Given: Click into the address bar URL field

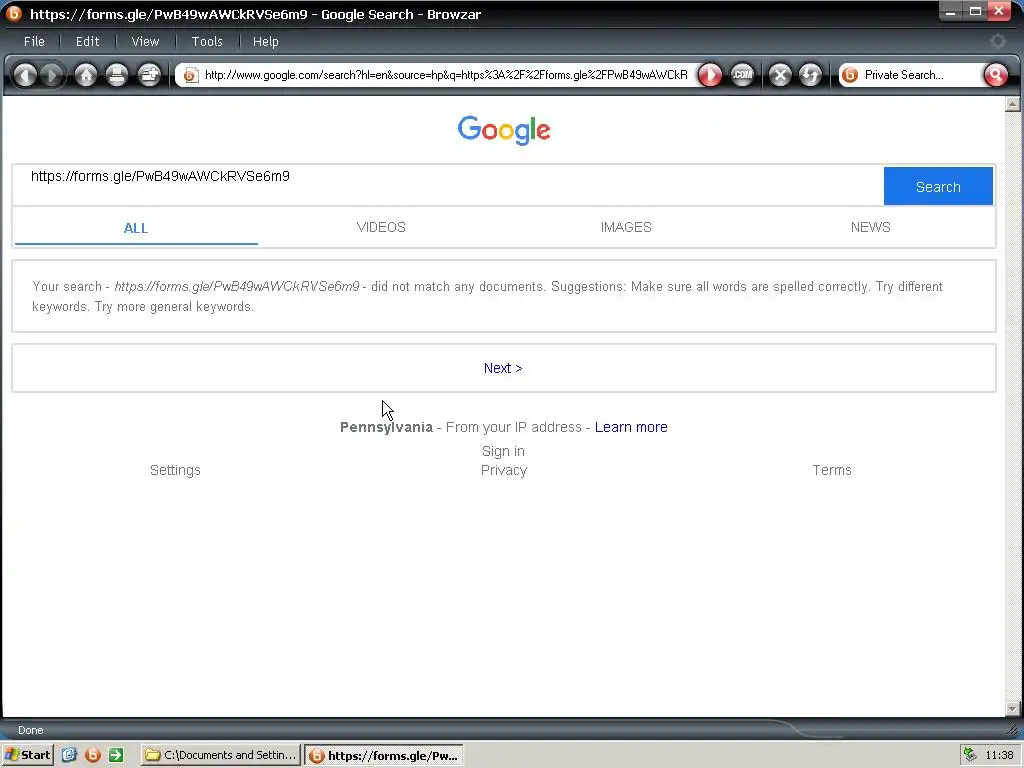Looking at the screenshot, I should (x=446, y=75).
